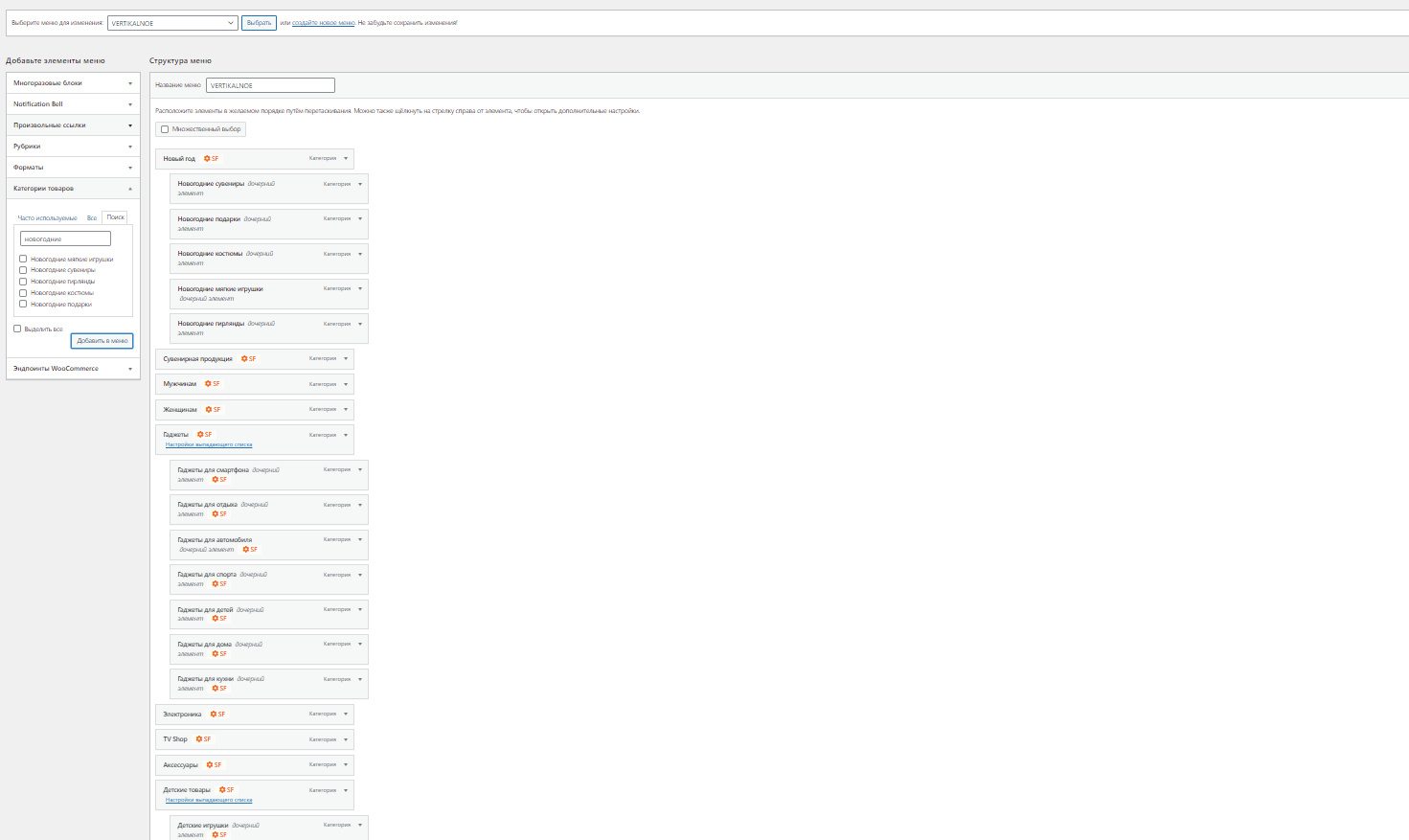Check Новогодние сувениры in search results
Viewport: 1409px width, 840px height.
[x=23, y=270]
